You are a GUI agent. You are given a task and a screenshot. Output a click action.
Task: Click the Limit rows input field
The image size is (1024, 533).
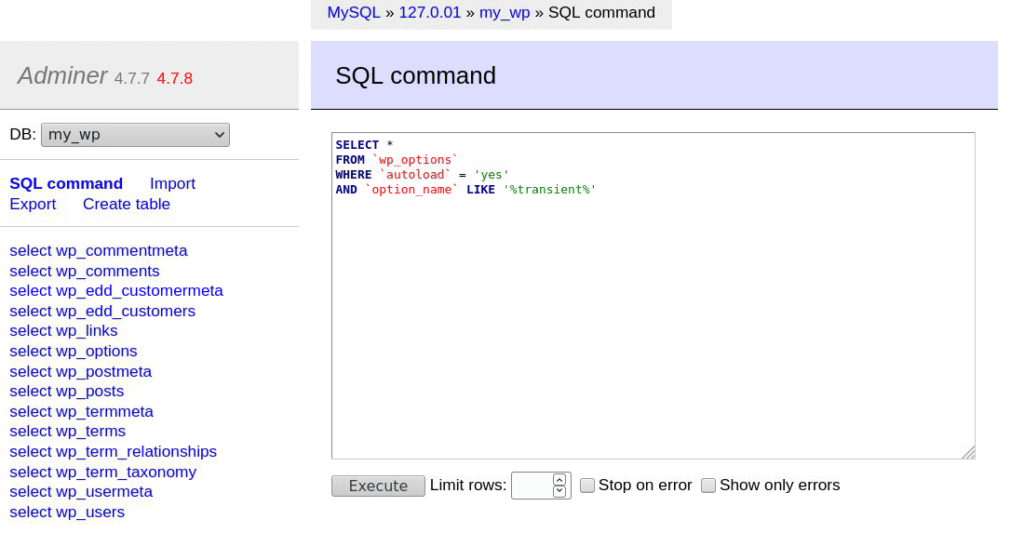pyautogui.click(x=531, y=486)
